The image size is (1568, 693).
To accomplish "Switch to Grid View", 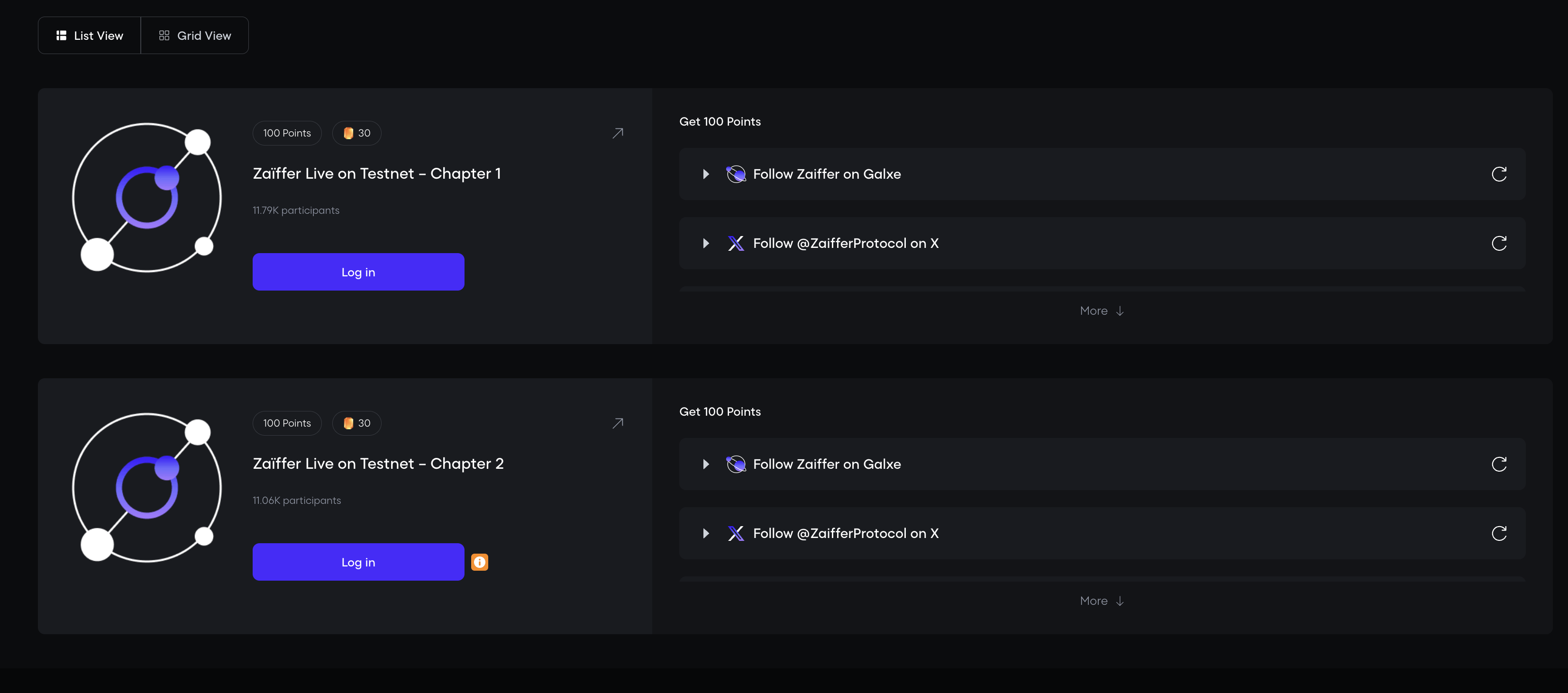I will coord(195,36).
